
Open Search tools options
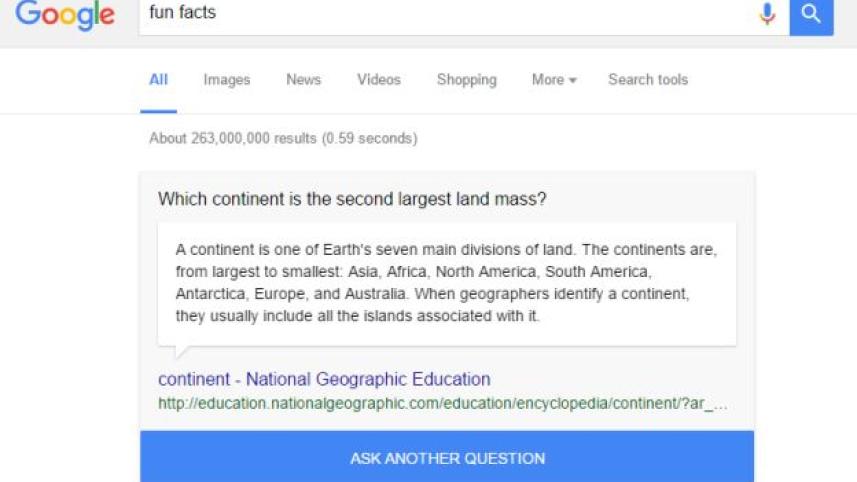pos(648,80)
